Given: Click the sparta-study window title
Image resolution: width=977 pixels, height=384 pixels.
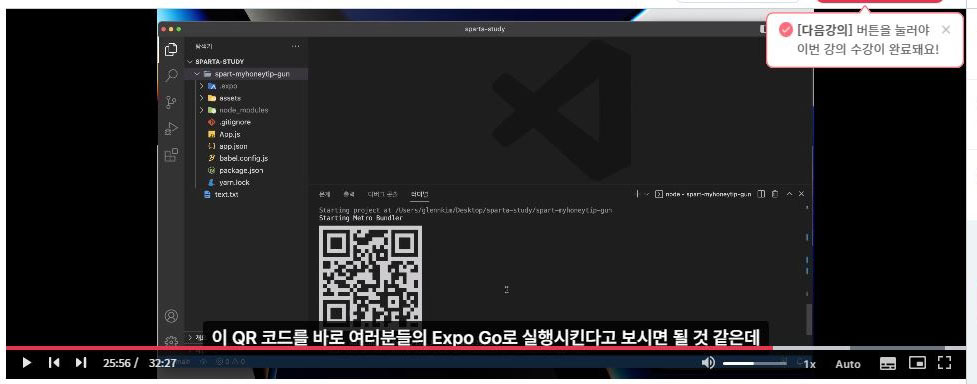Looking at the screenshot, I should pos(485,29).
